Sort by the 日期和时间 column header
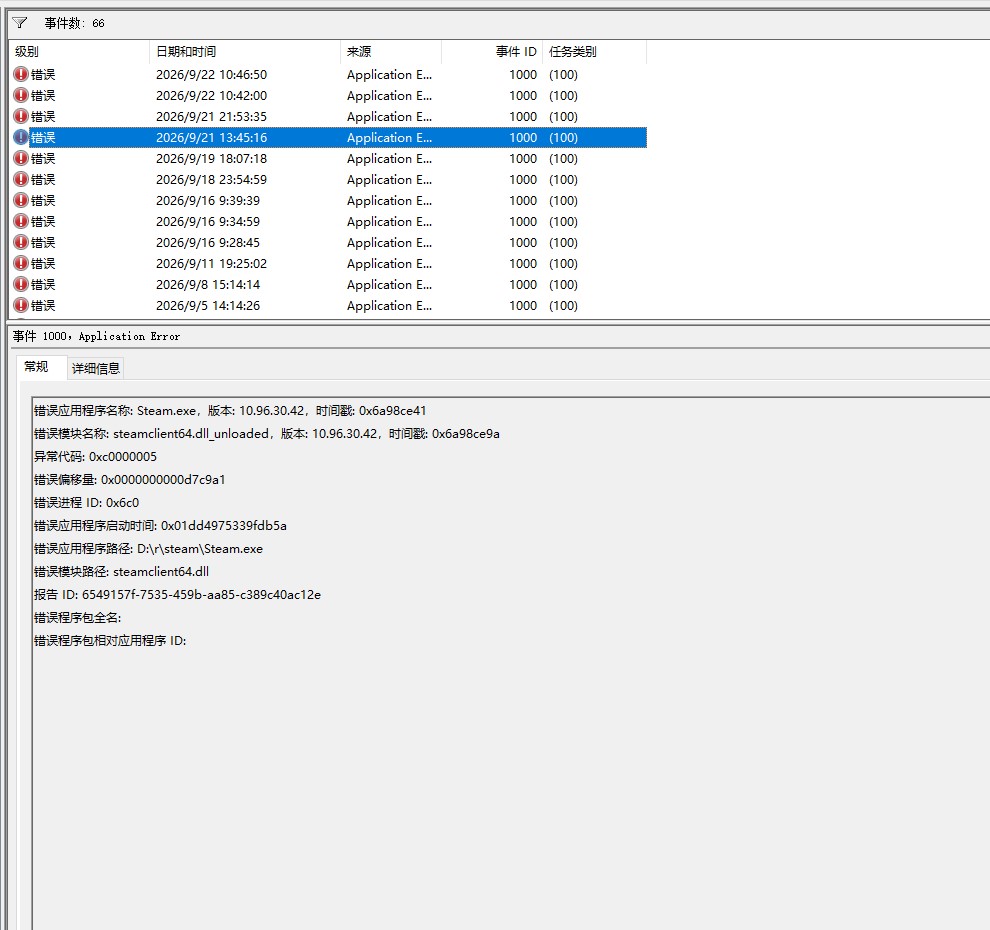Screen dimensions: 990x930 [245, 52]
